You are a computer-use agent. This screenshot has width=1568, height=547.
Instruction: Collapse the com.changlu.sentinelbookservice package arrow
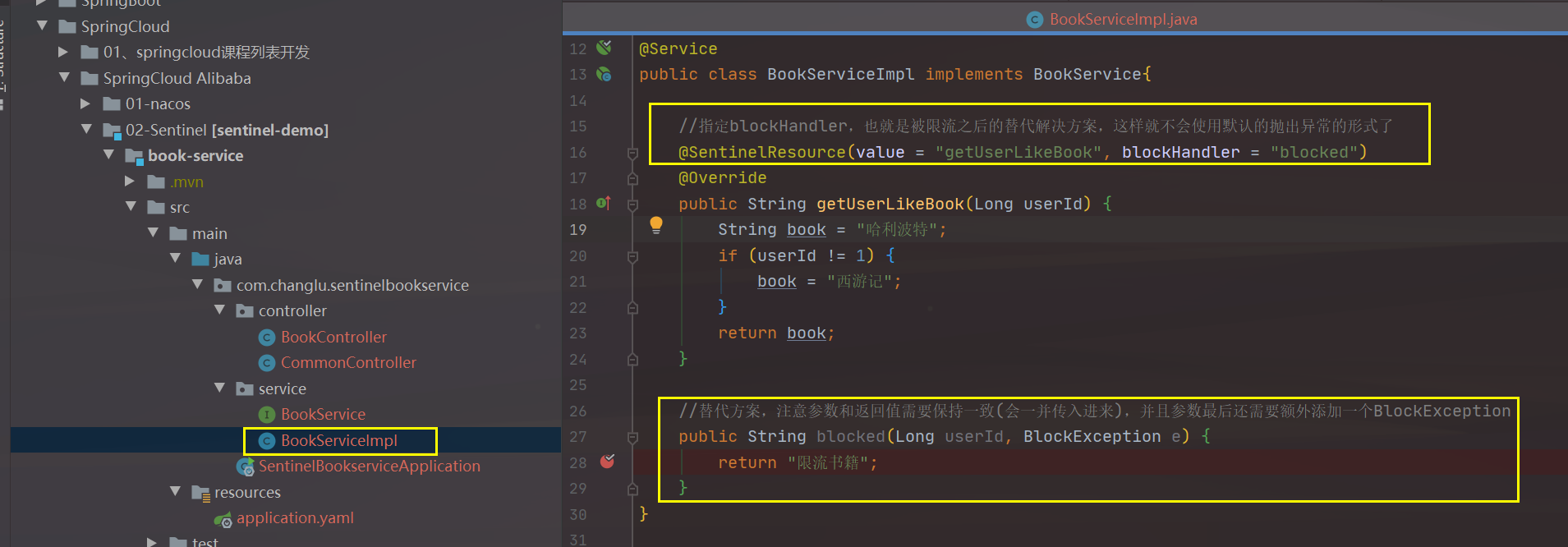[197, 284]
